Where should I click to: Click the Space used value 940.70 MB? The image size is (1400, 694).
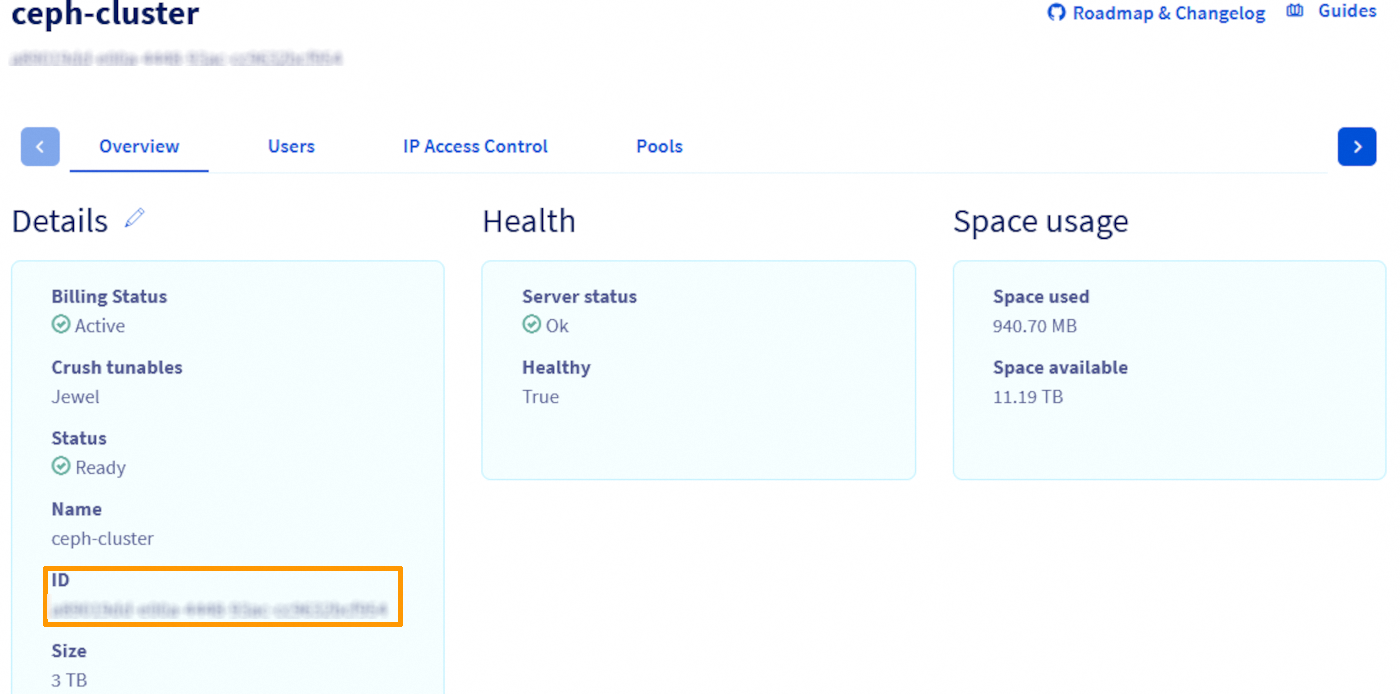click(1034, 326)
